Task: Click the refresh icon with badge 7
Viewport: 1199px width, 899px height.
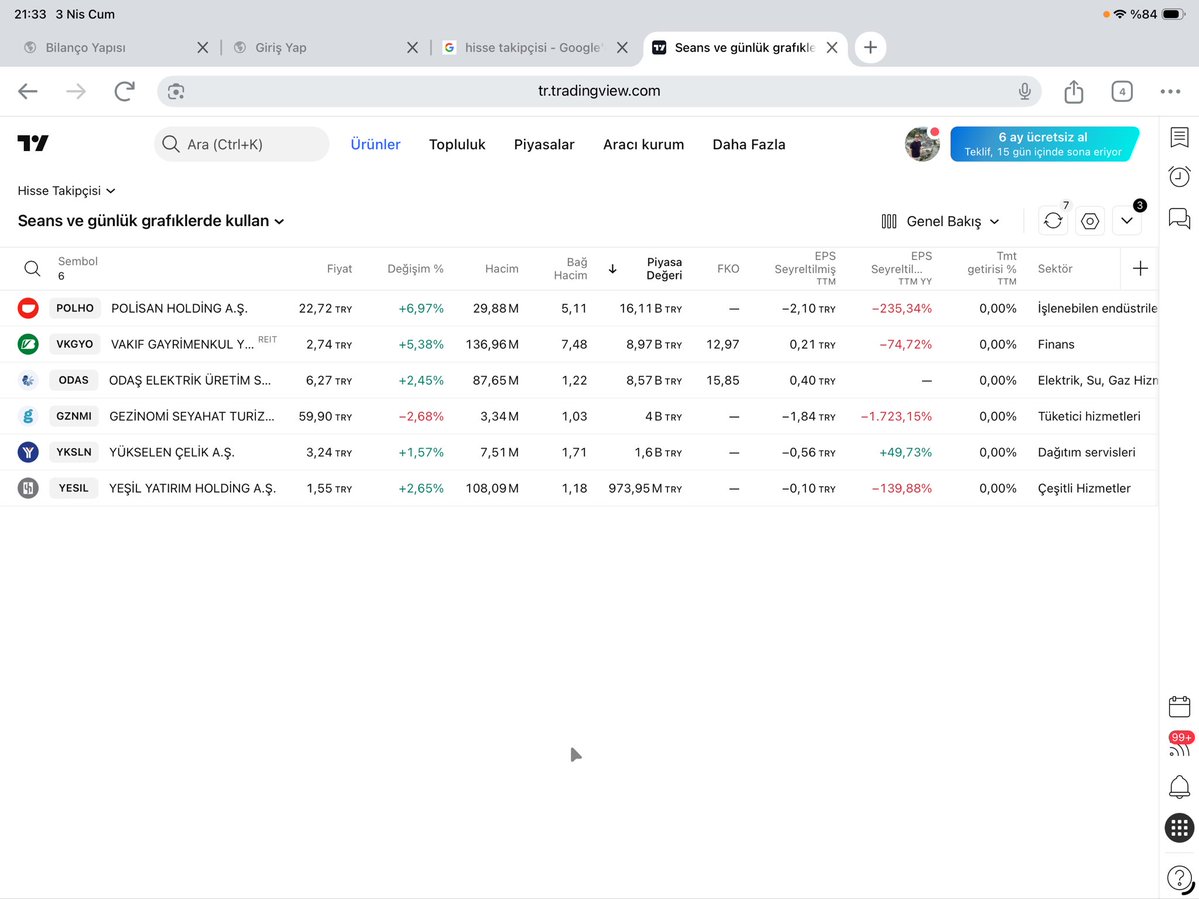Action: point(1053,221)
